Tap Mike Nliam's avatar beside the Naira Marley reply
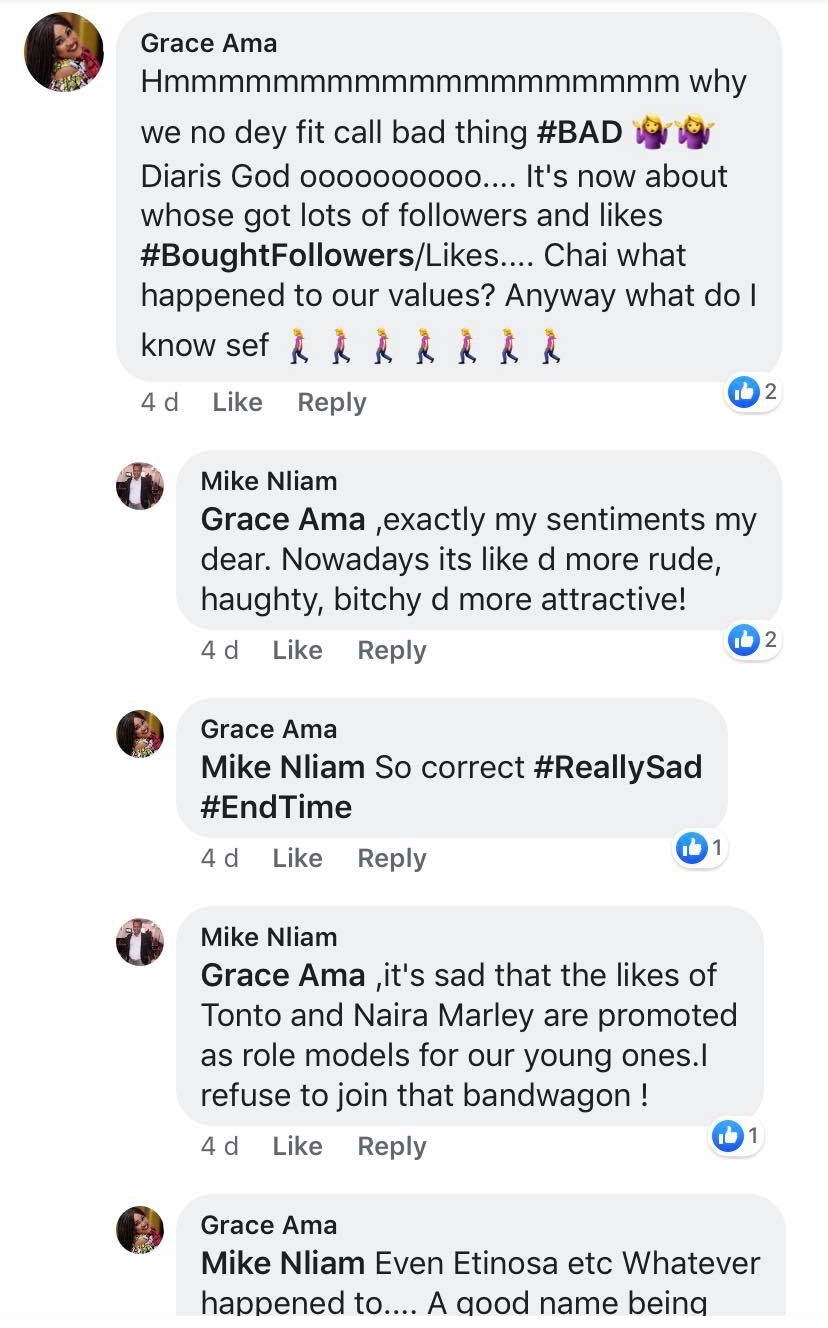The height and width of the screenshot is (1328, 828). [x=140, y=942]
